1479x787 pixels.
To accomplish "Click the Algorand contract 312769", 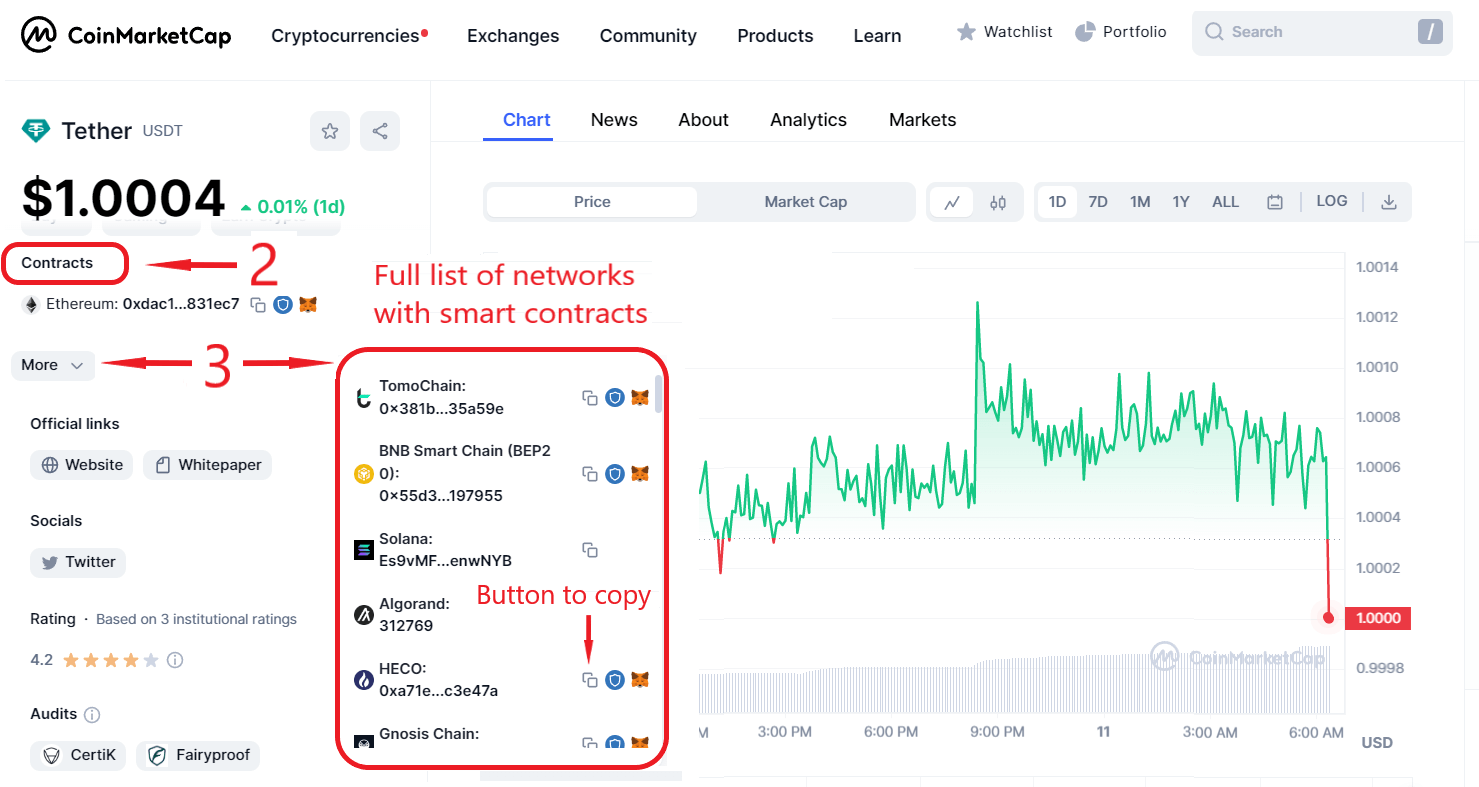I will tap(406, 626).
